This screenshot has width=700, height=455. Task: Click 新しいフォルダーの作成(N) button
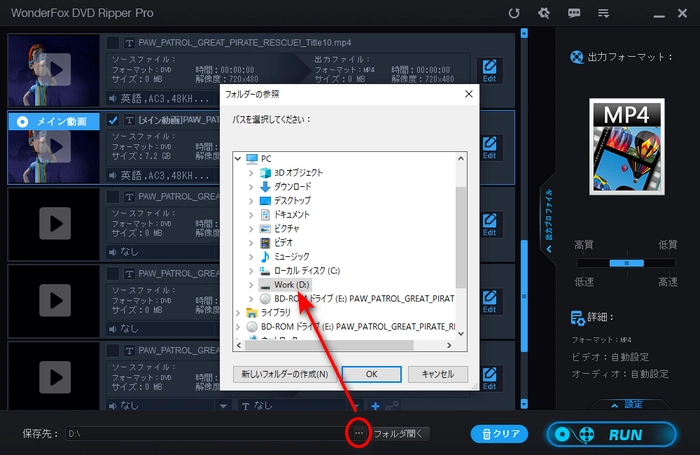(285, 374)
